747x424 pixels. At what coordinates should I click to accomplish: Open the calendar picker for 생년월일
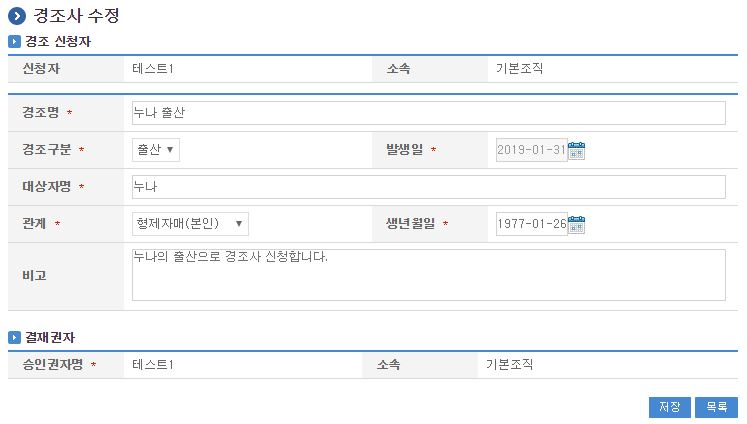pyautogui.click(x=576, y=223)
